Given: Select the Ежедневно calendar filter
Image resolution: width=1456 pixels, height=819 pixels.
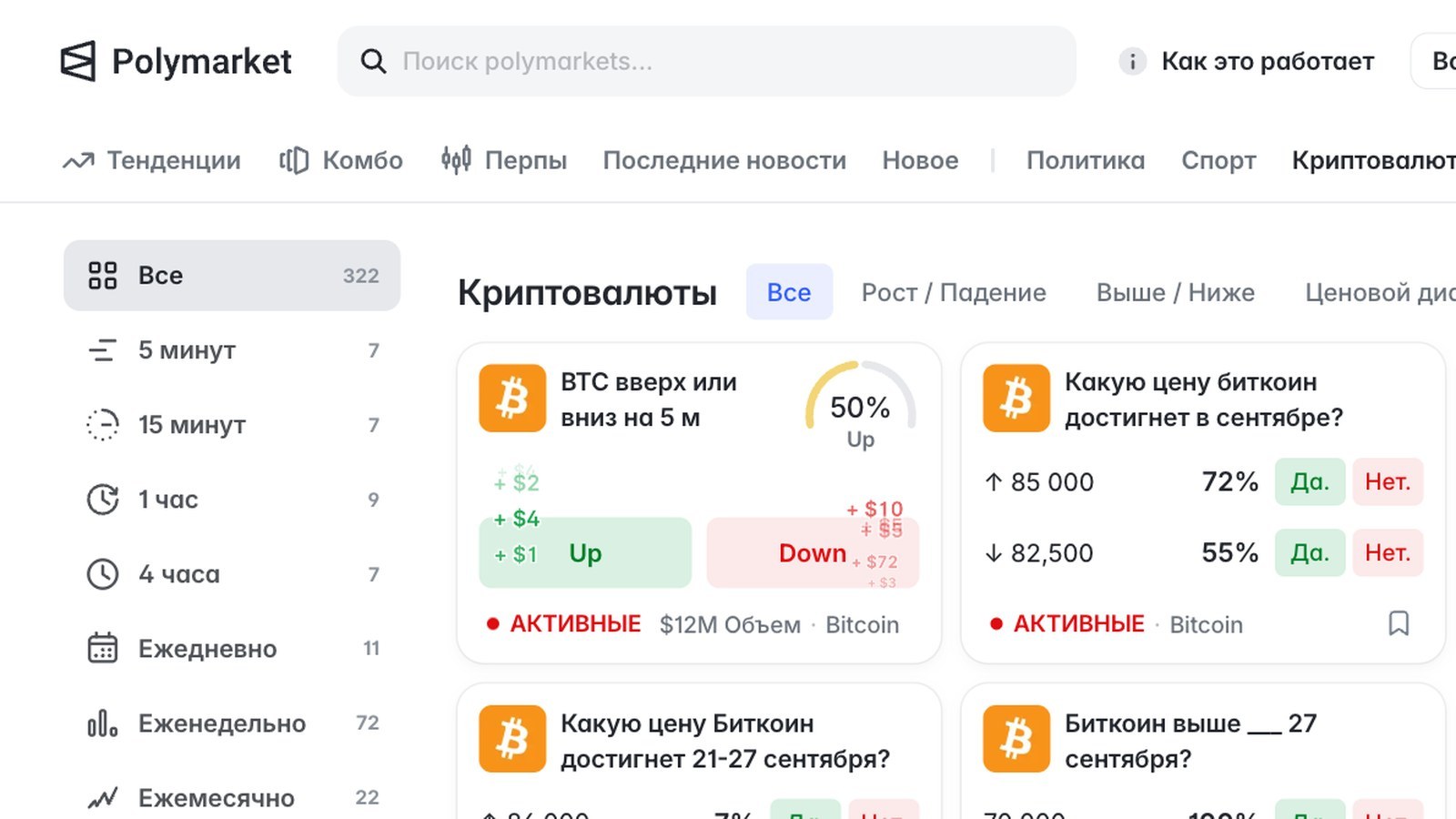Looking at the screenshot, I should pos(232,648).
